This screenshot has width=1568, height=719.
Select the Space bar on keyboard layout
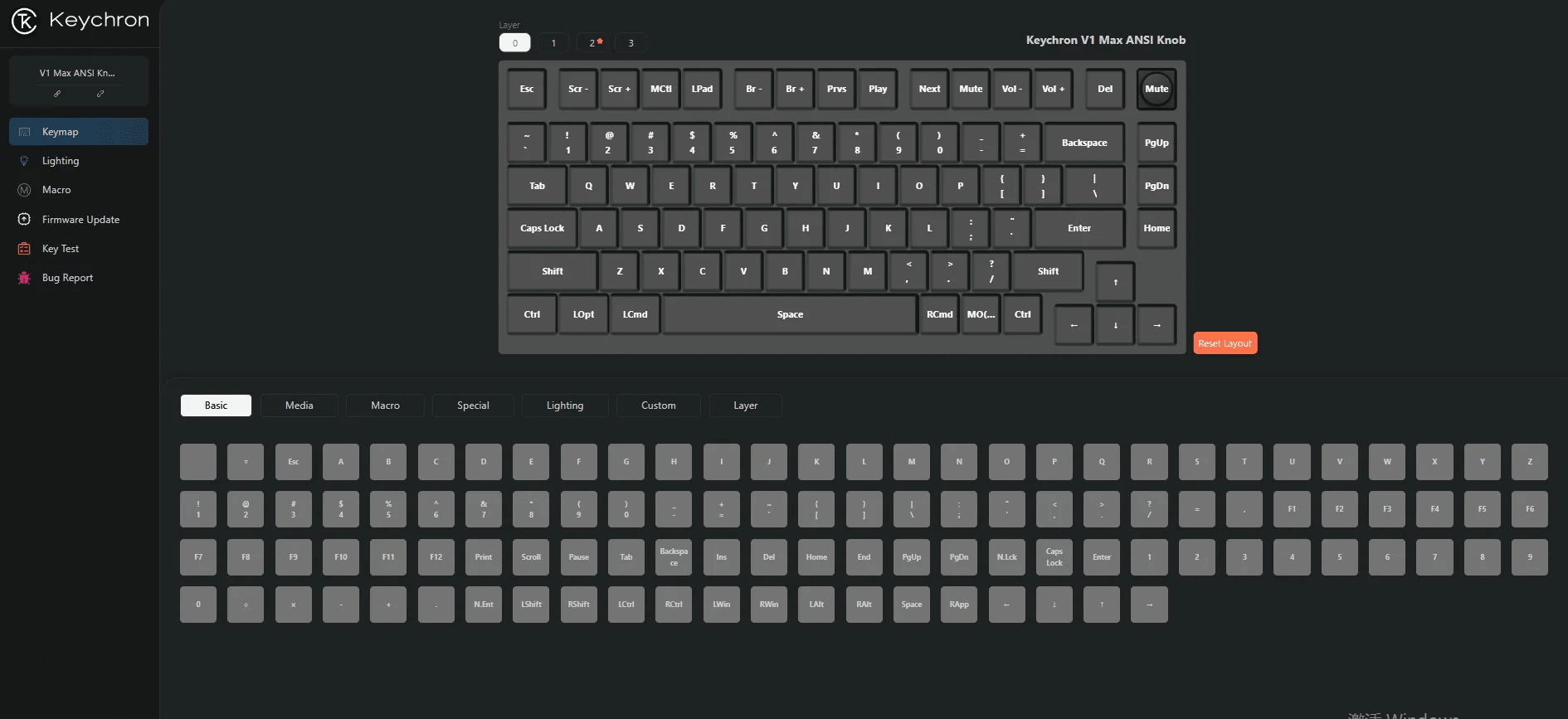(790, 314)
